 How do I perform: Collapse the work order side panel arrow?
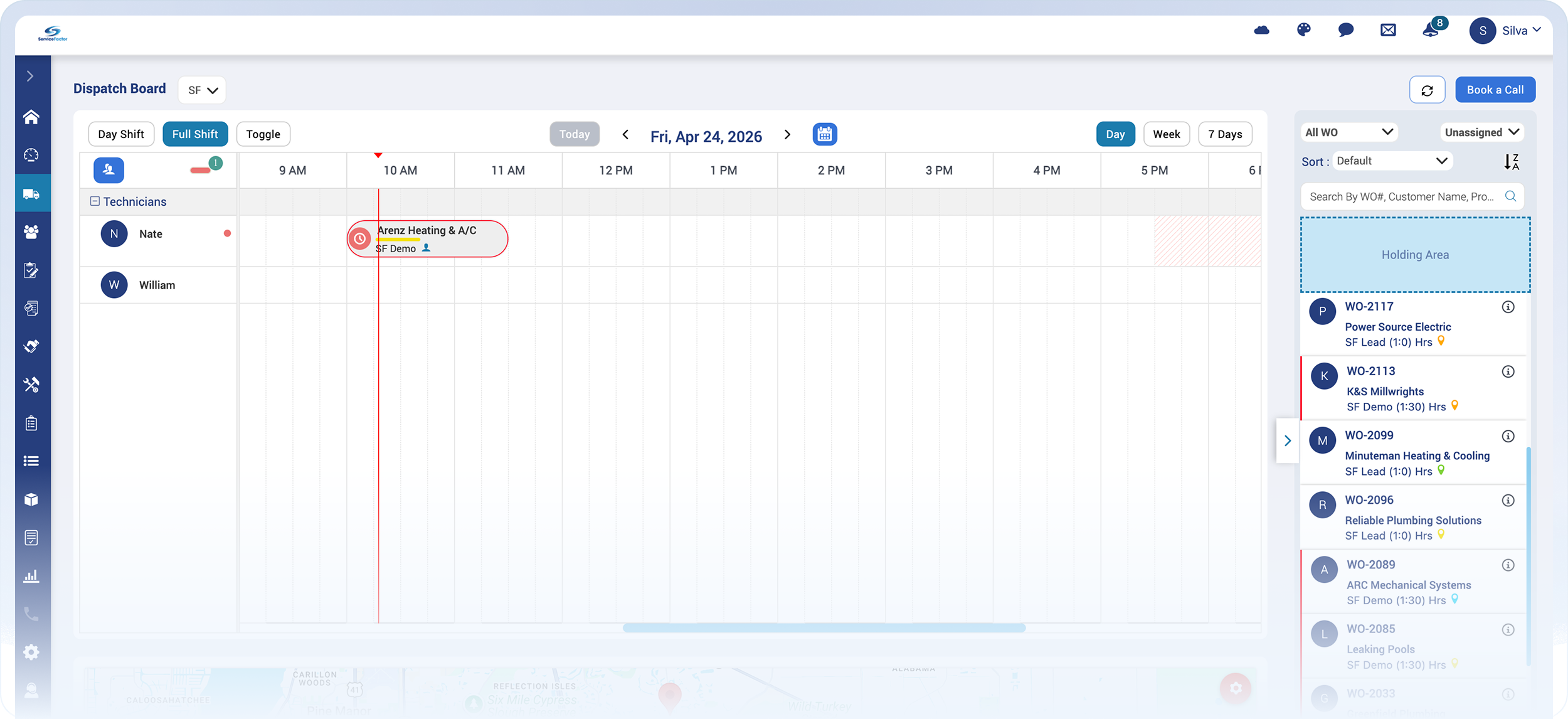point(1287,440)
